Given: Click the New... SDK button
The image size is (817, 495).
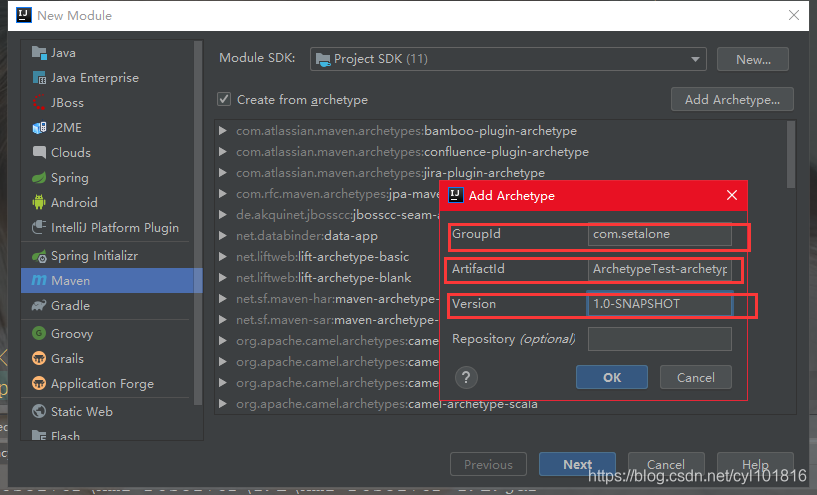Looking at the screenshot, I should (x=753, y=59).
